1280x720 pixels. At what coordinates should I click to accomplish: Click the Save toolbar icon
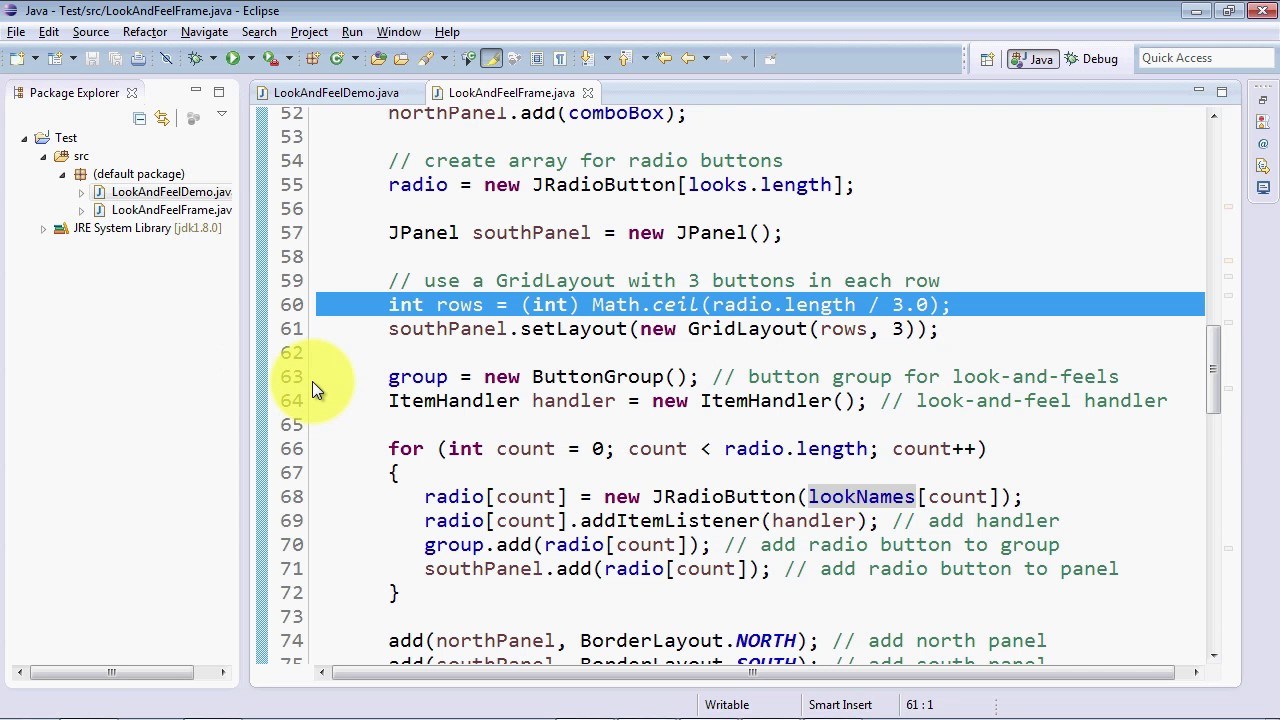coord(92,58)
